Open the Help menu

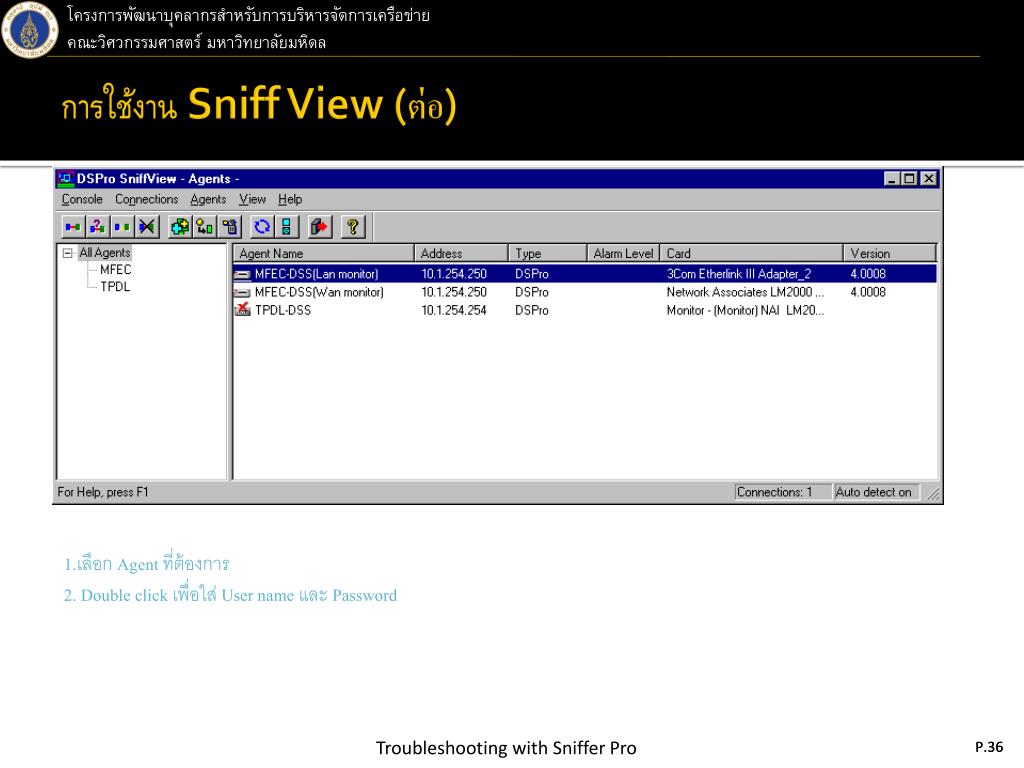click(290, 199)
